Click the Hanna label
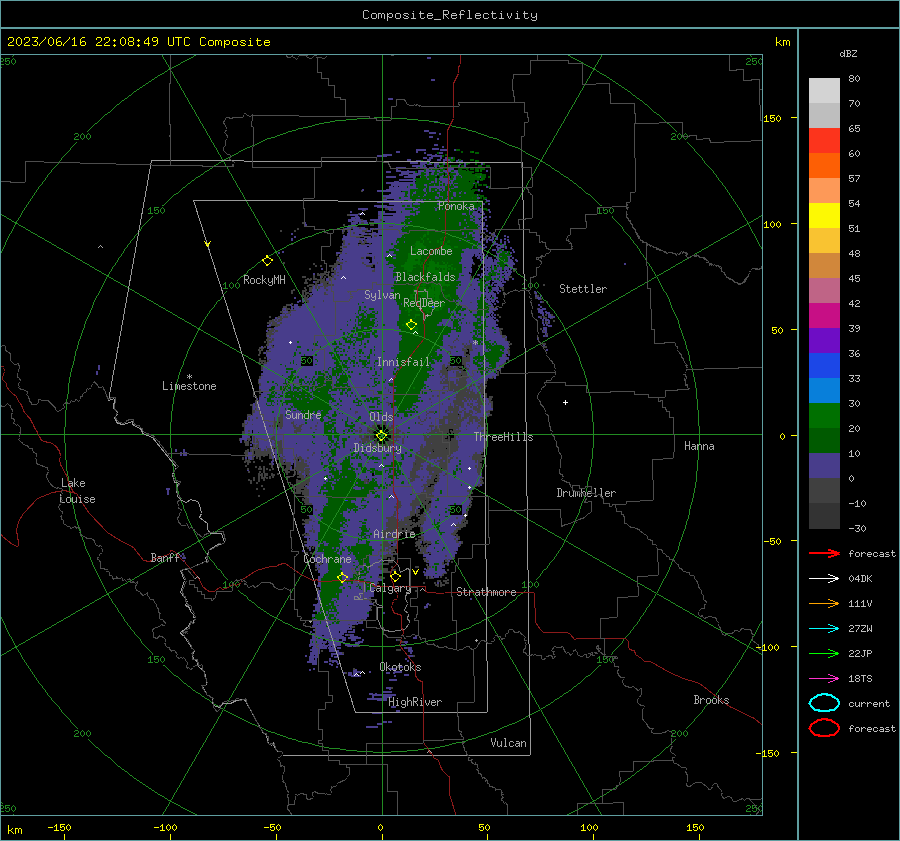Screen dimensions: 900x841 [x=699, y=446]
